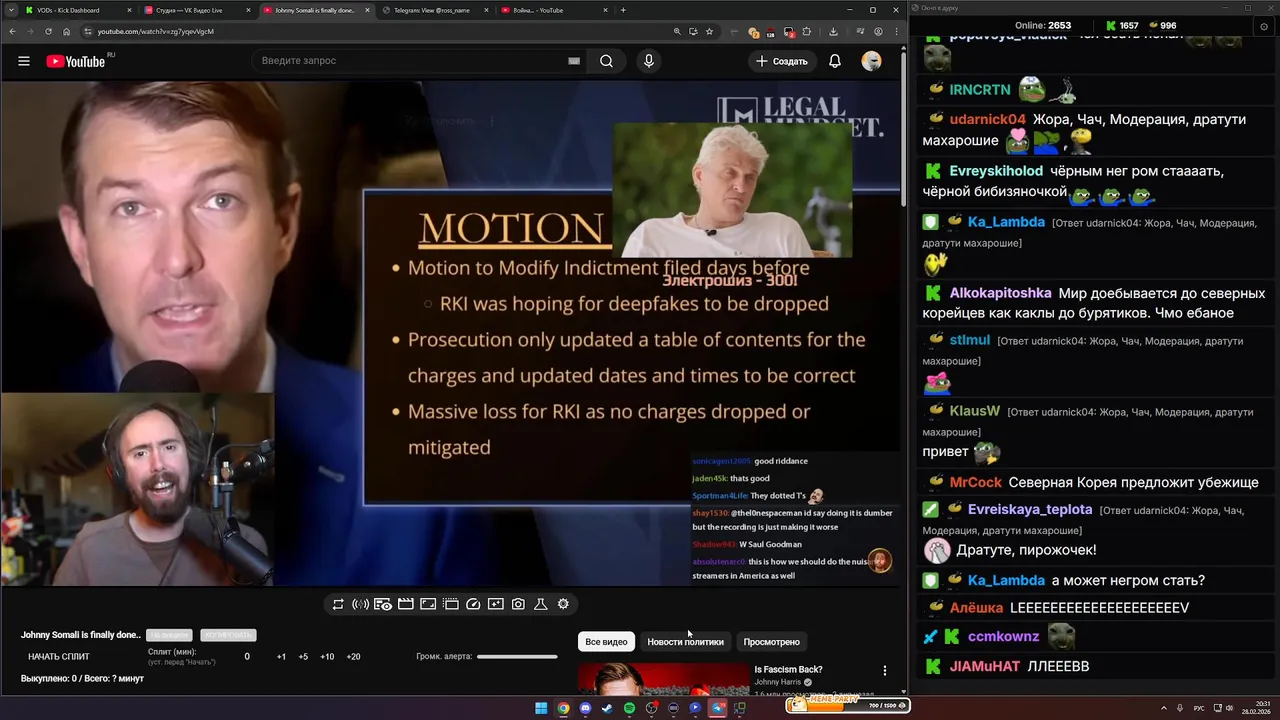Click username MrCock in chat
This screenshot has height=720, width=1280.
(x=975, y=482)
